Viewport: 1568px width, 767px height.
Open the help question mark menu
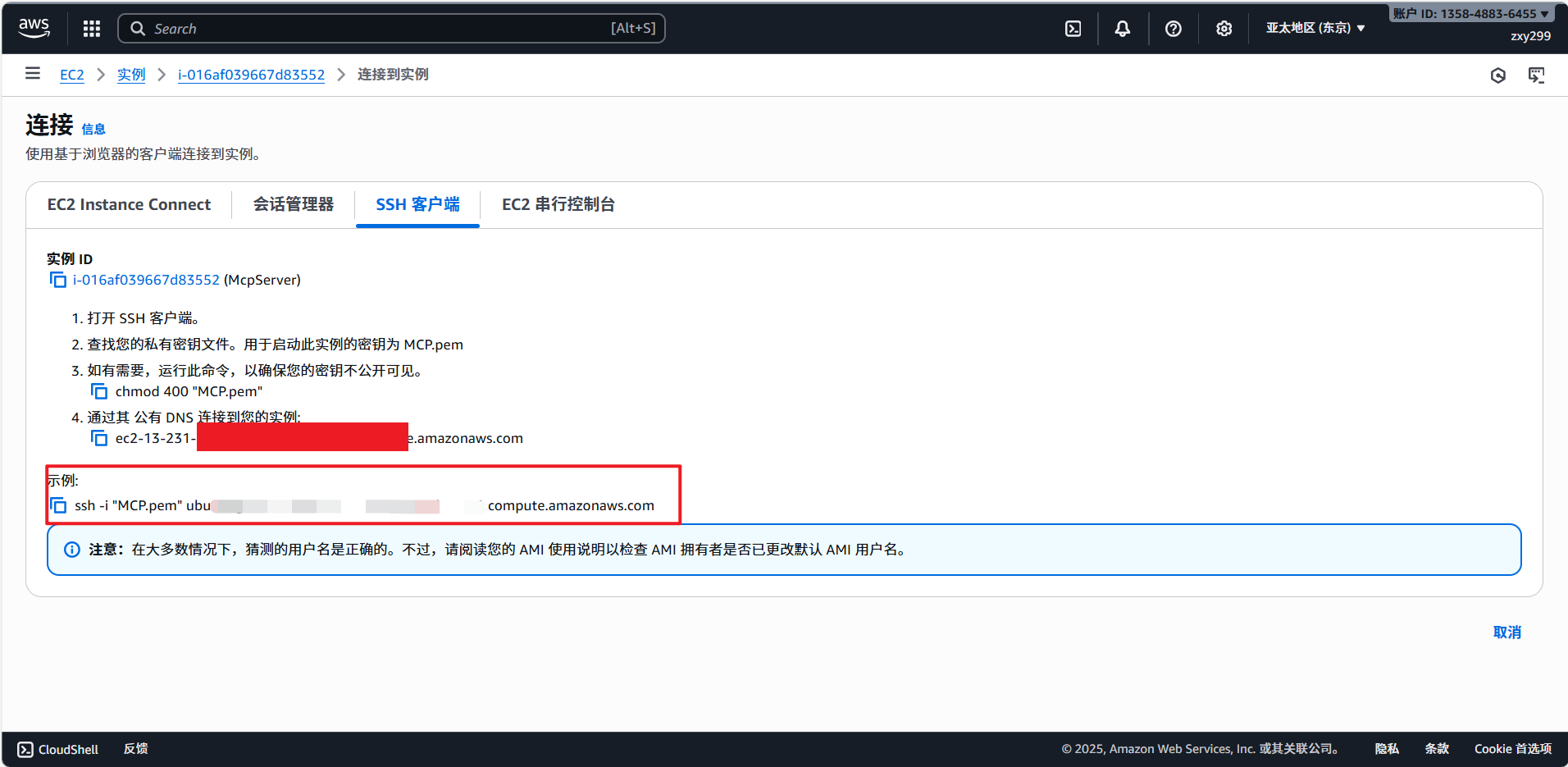click(1174, 29)
